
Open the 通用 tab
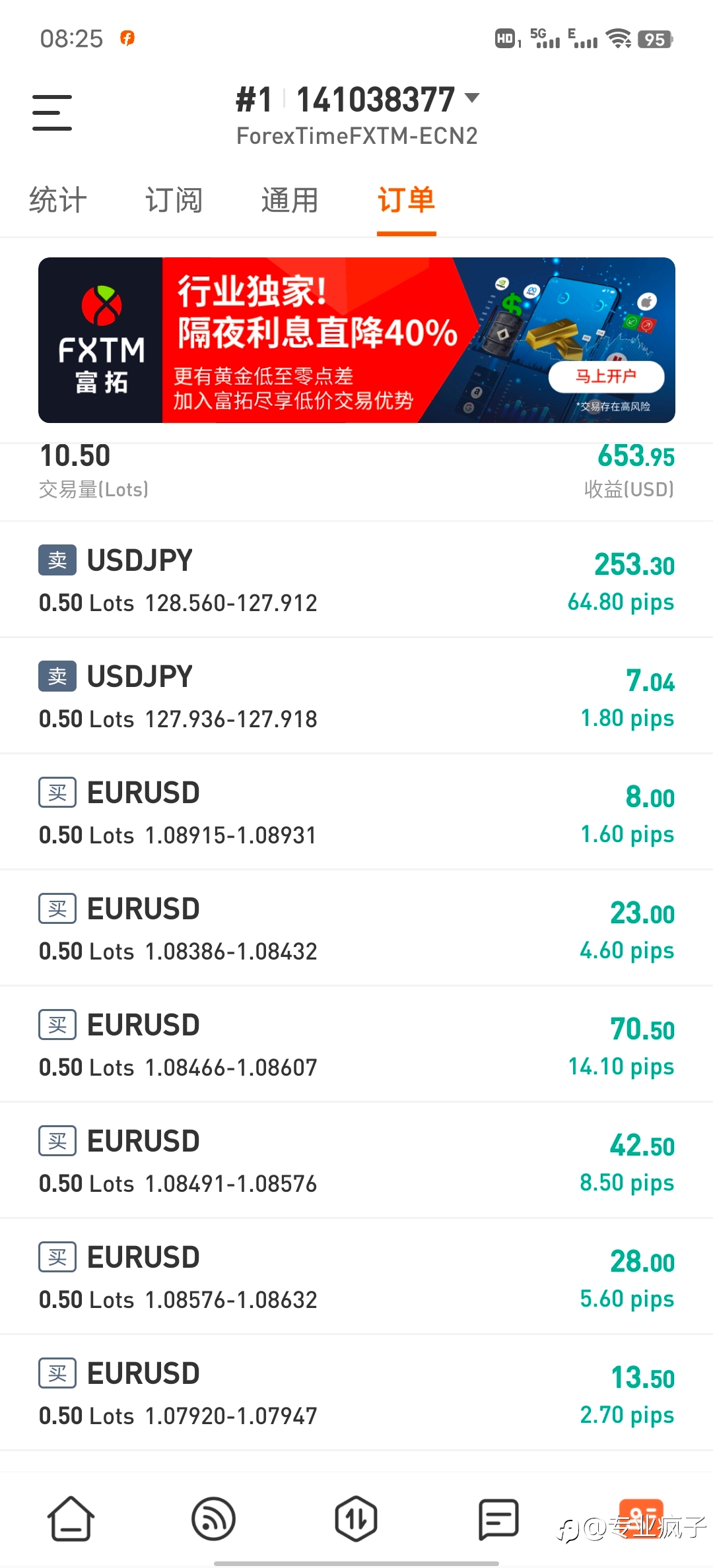pyautogui.click(x=290, y=200)
